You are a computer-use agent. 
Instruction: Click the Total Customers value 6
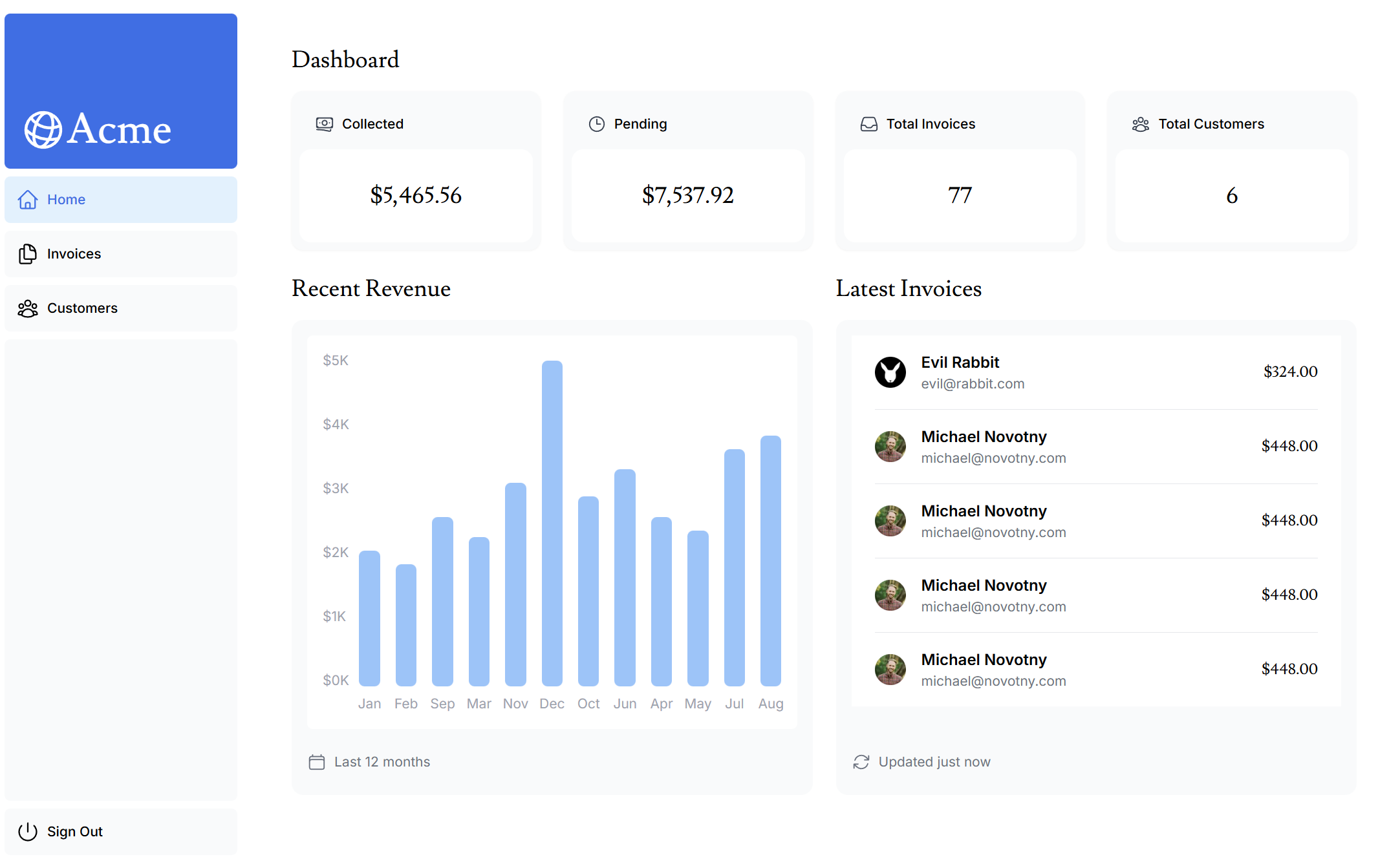click(x=1232, y=195)
